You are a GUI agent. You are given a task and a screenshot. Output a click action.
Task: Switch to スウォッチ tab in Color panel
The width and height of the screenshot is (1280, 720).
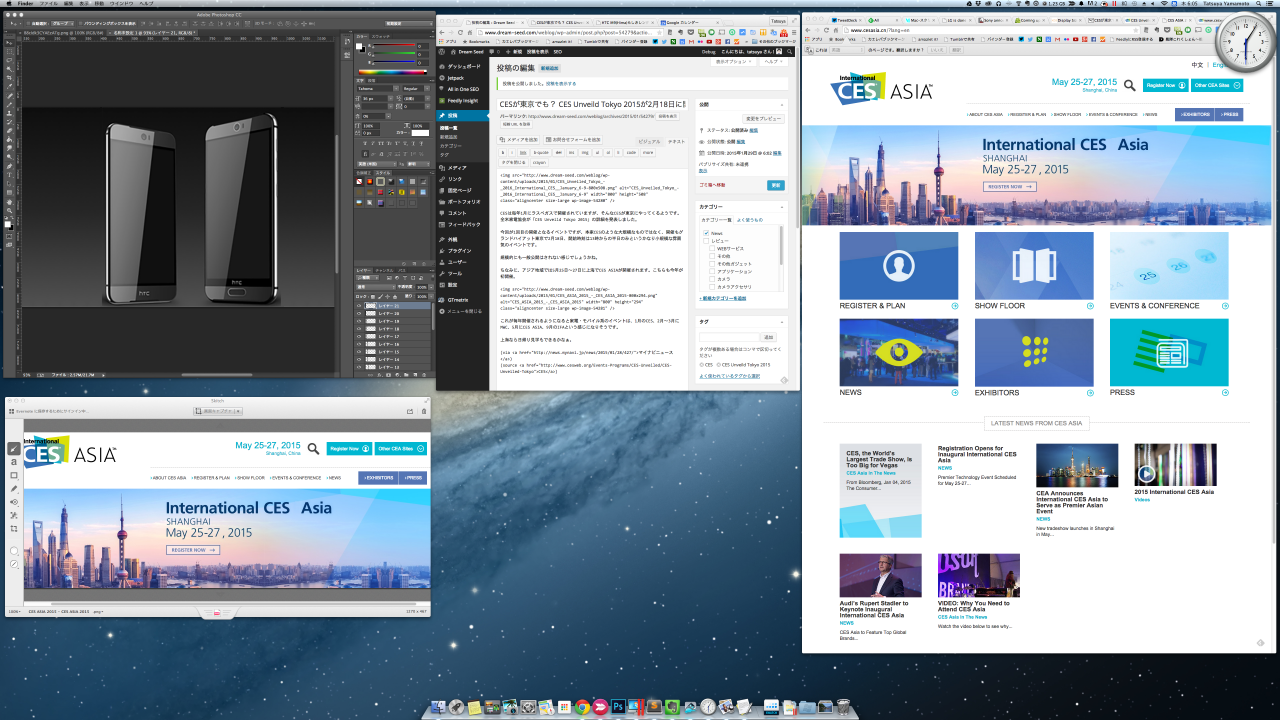click(x=381, y=36)
